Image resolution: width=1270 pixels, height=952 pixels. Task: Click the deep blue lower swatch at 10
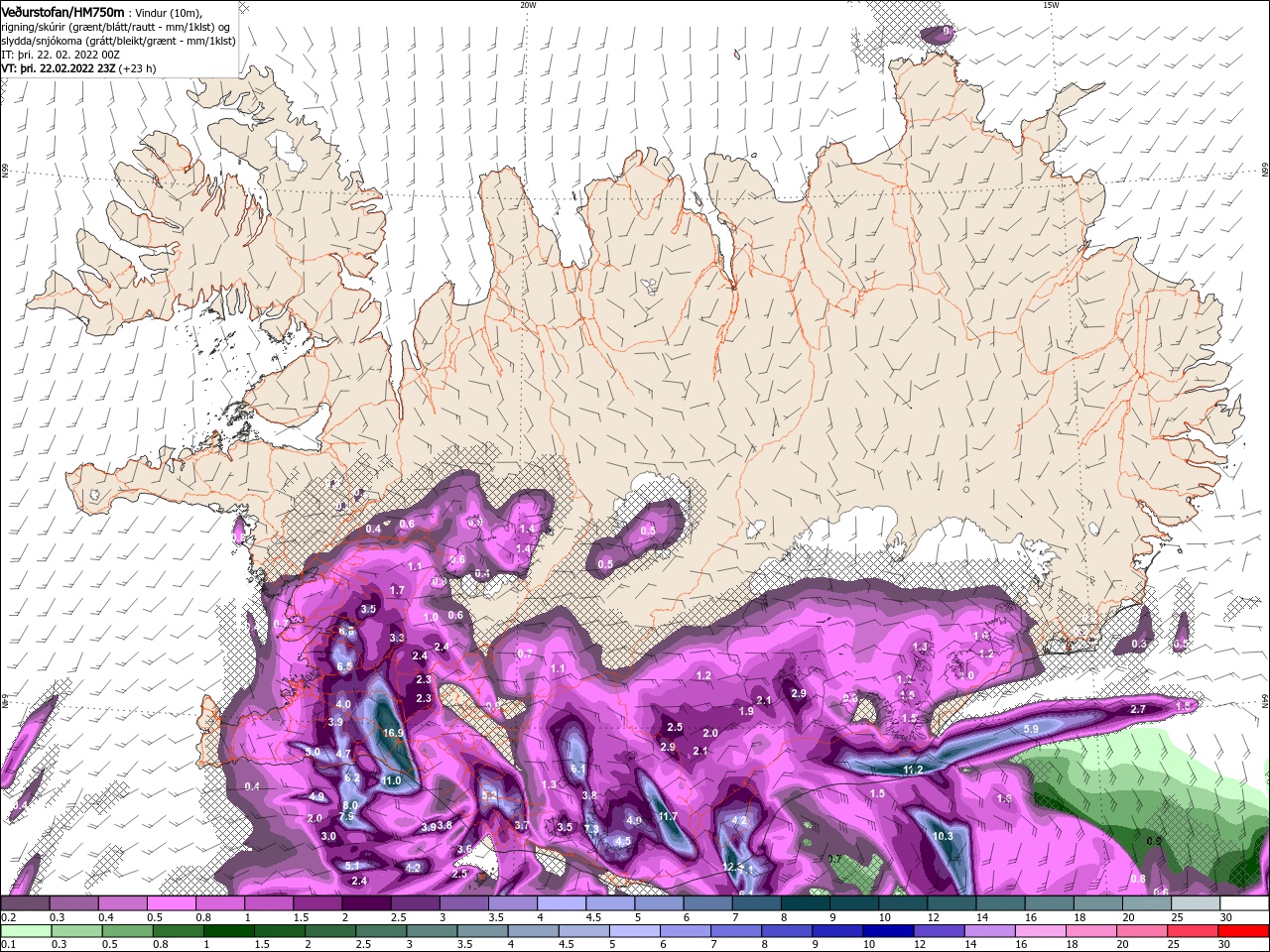coord(887,931)
